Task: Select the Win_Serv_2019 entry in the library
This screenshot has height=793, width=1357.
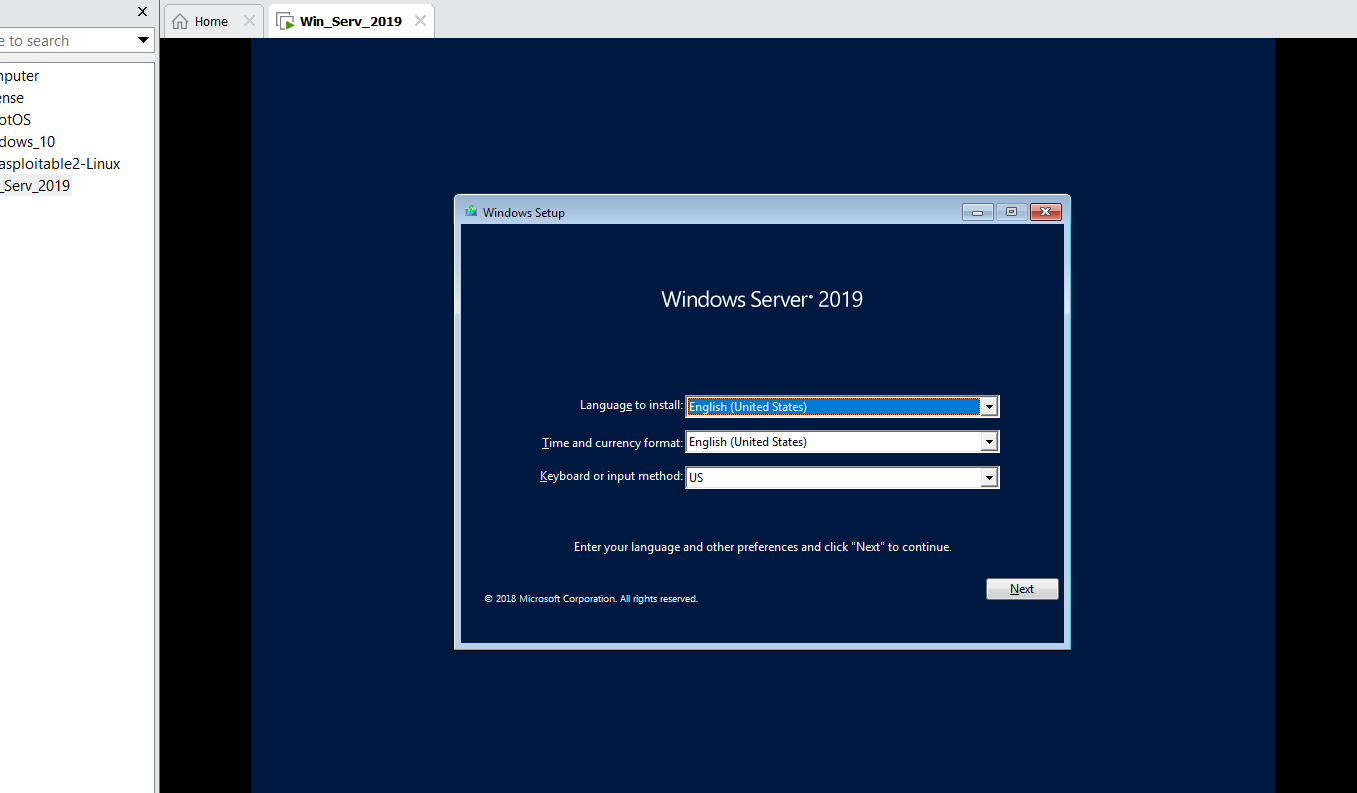Action: (36, 186)
